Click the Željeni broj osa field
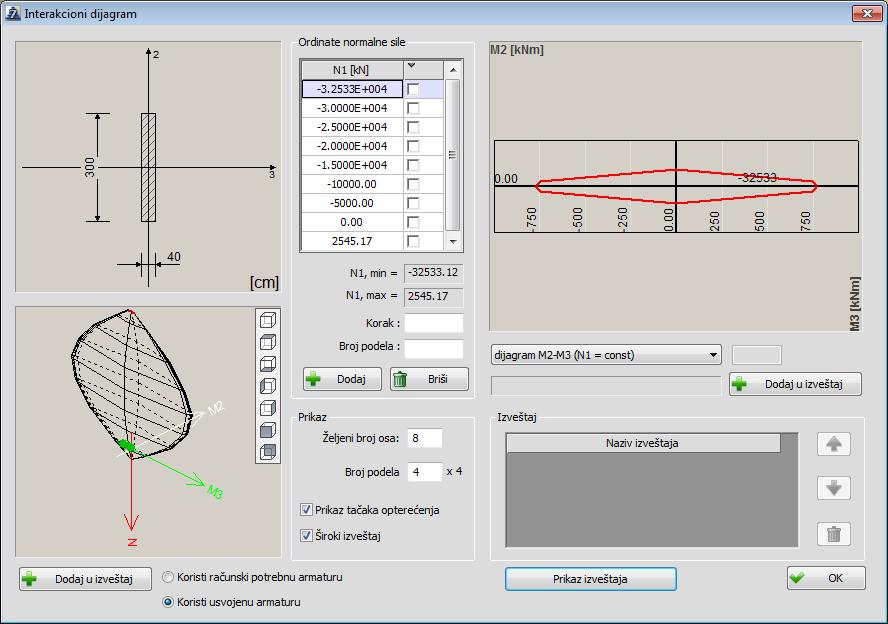 (425, 438)
